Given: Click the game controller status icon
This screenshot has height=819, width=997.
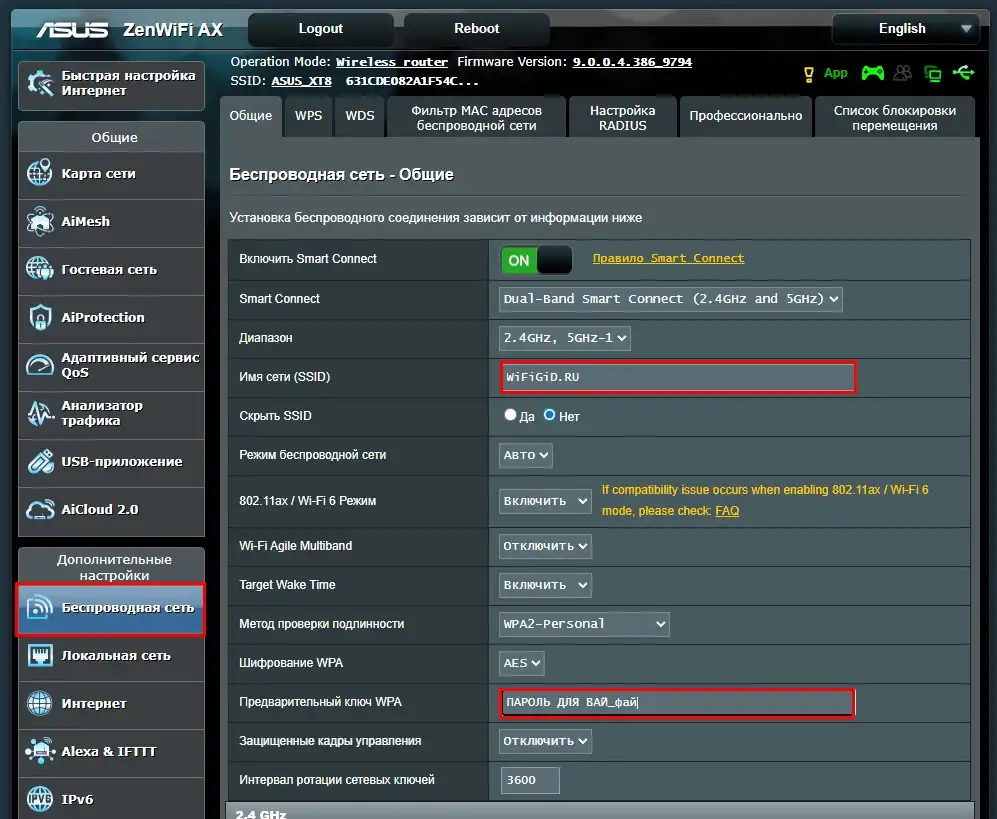Looking at the screenshot, I should point(873,73).
